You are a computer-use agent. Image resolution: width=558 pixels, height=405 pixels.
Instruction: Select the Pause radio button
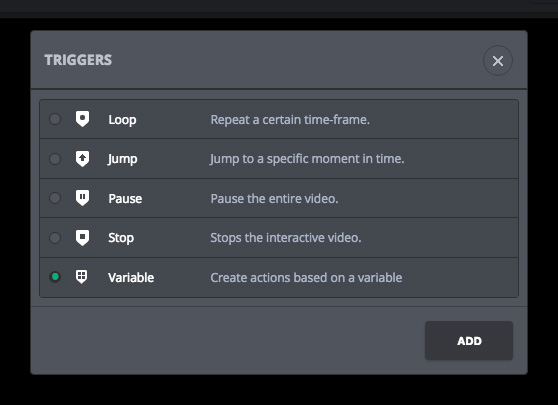pyautogui.click(x=55, y=198)
